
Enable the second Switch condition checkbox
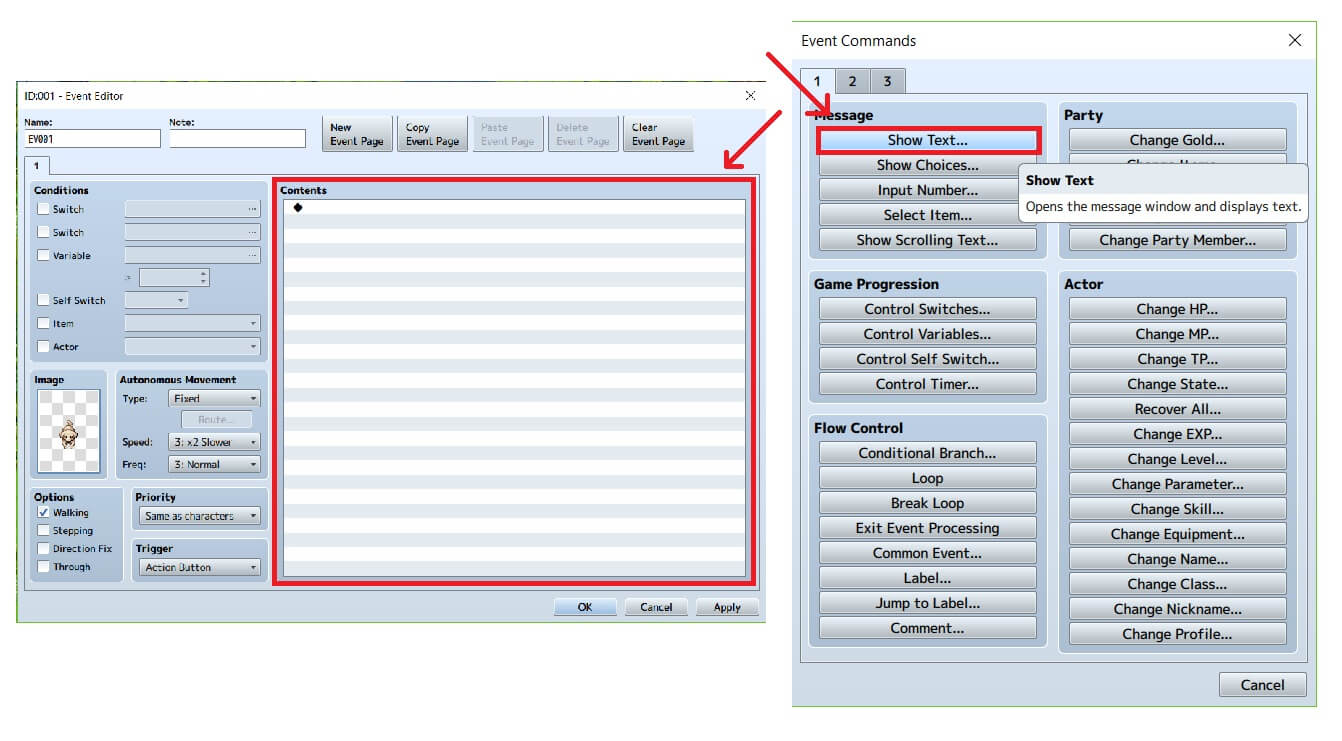(43, 232)
